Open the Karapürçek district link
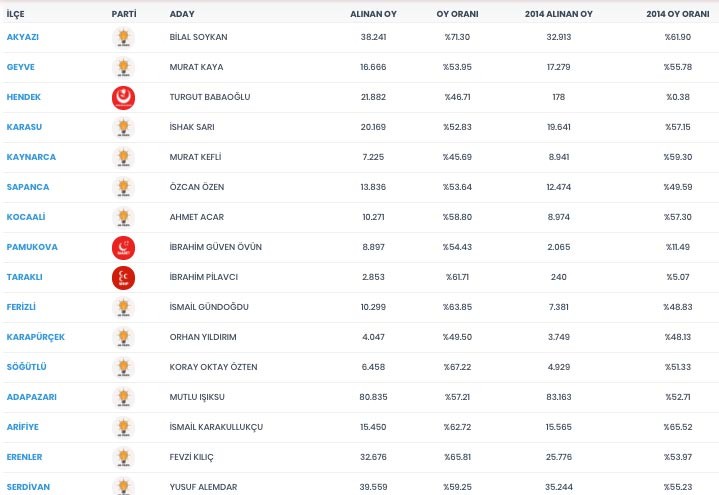719x495 pixels. click(35, 337)
